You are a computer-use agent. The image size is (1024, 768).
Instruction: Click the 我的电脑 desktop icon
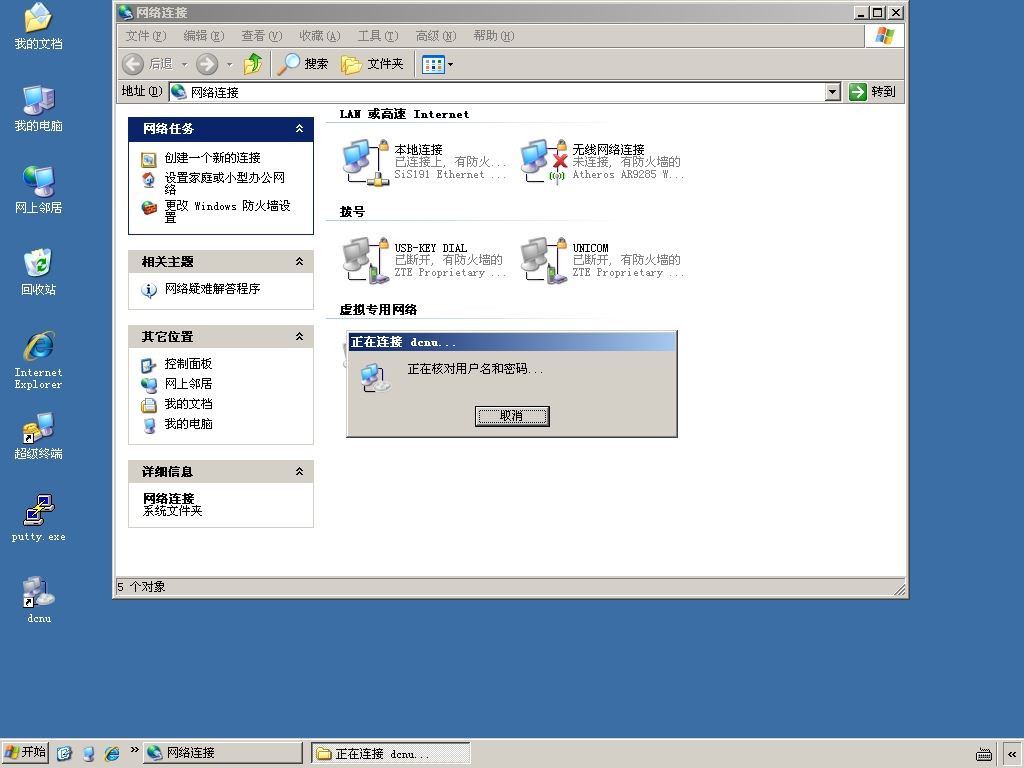click(x=39, y=108)
